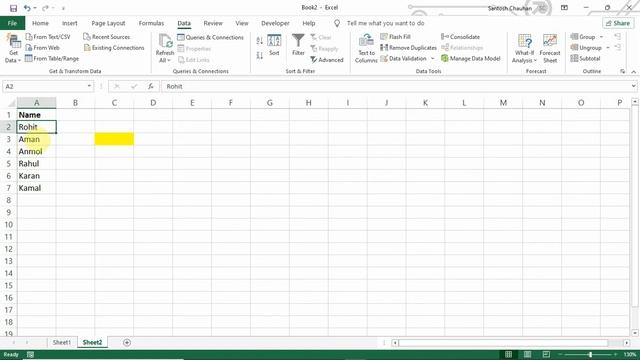Viewport: 640px width, 360px height.
Task: Click Consolidate in Data Tools
Action: (460, 37)
